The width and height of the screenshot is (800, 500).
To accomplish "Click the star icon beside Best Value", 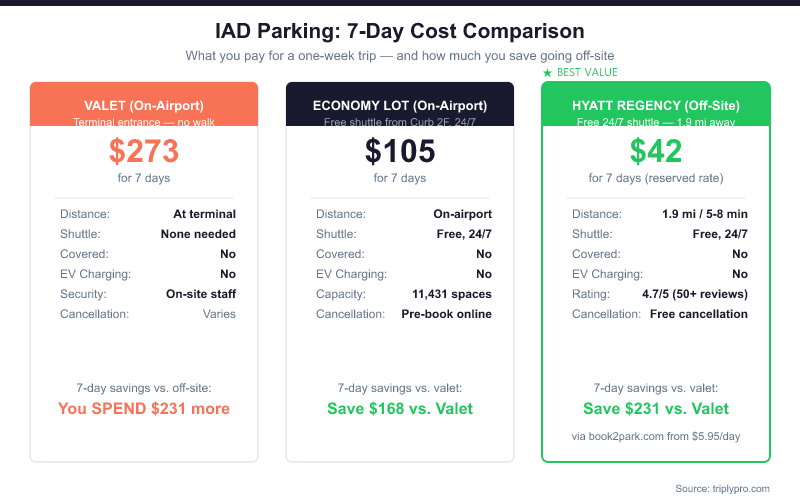I will [x=547, y=73].
